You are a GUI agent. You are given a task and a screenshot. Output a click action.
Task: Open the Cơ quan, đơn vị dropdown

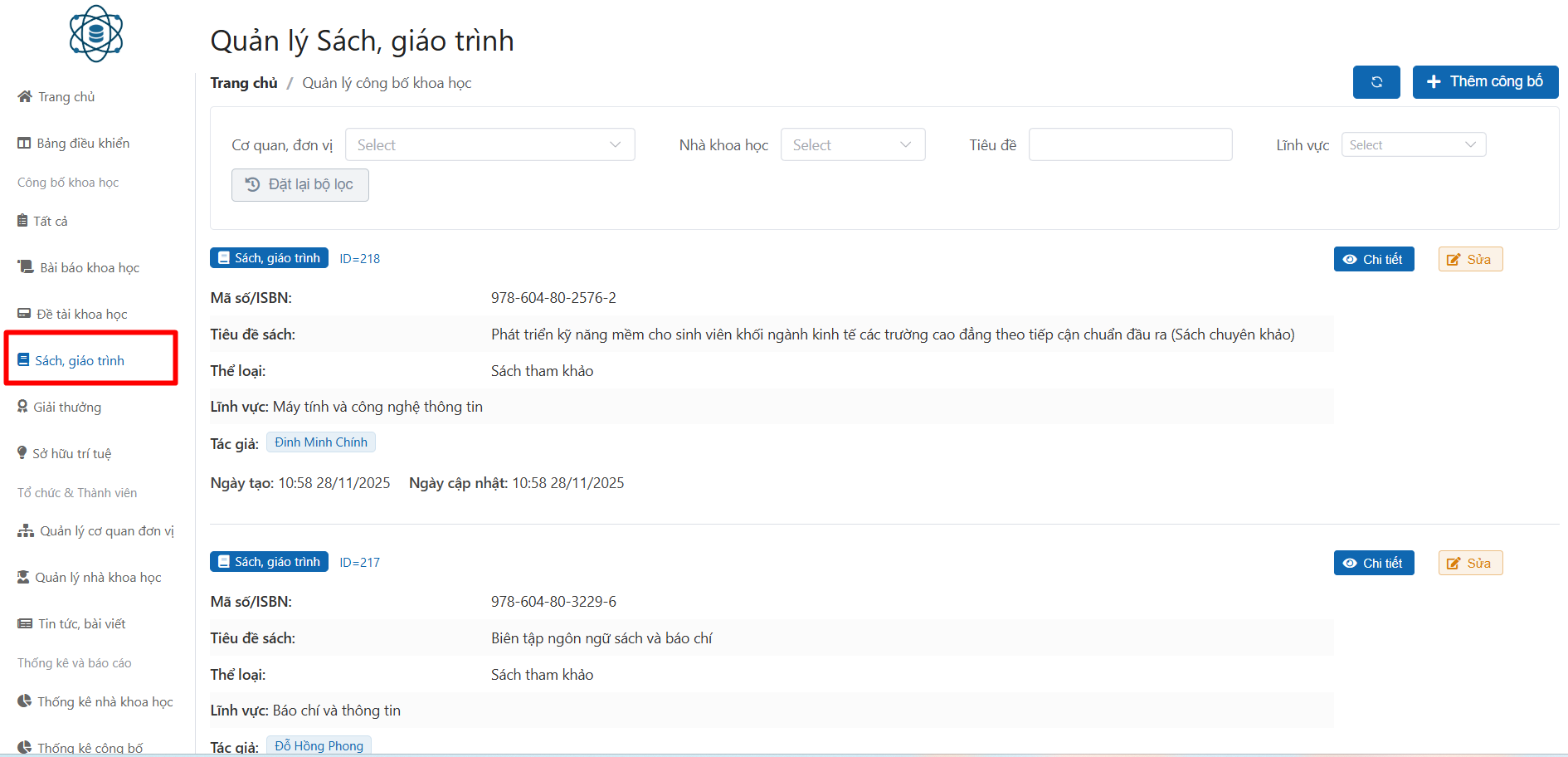pos(489,145)
